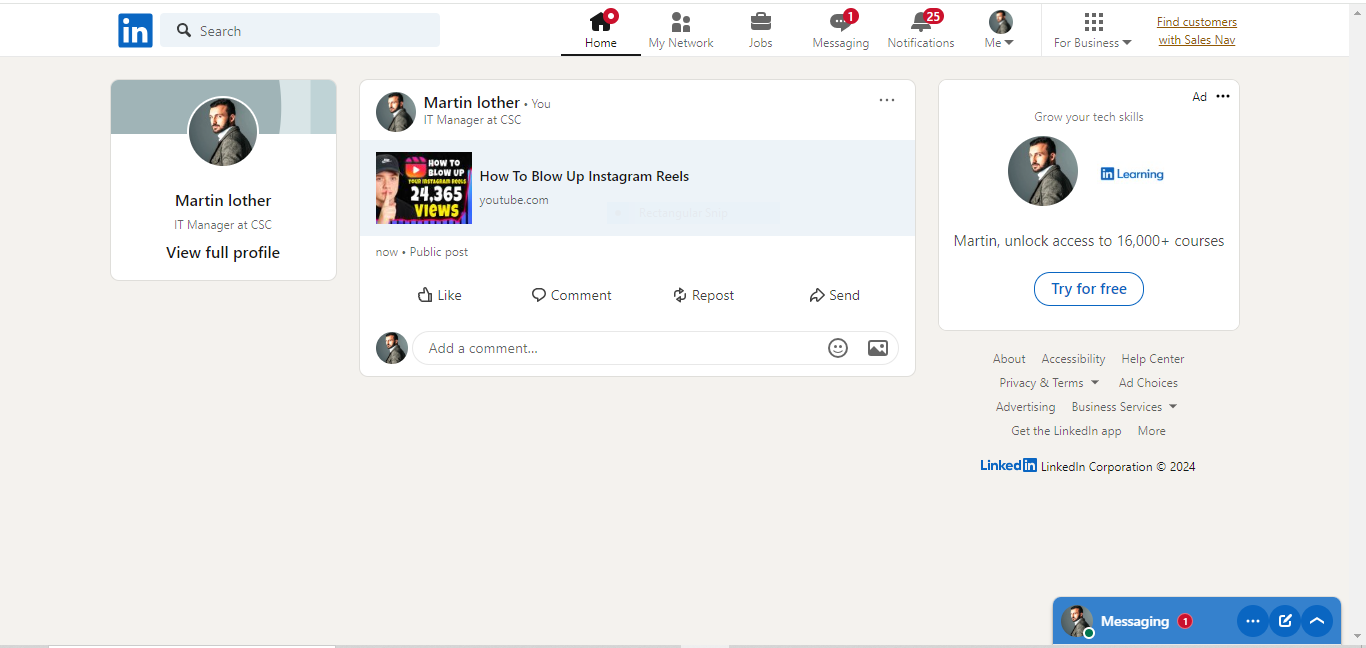Open the emoji picker in comment box

click(x=838, y=348)
